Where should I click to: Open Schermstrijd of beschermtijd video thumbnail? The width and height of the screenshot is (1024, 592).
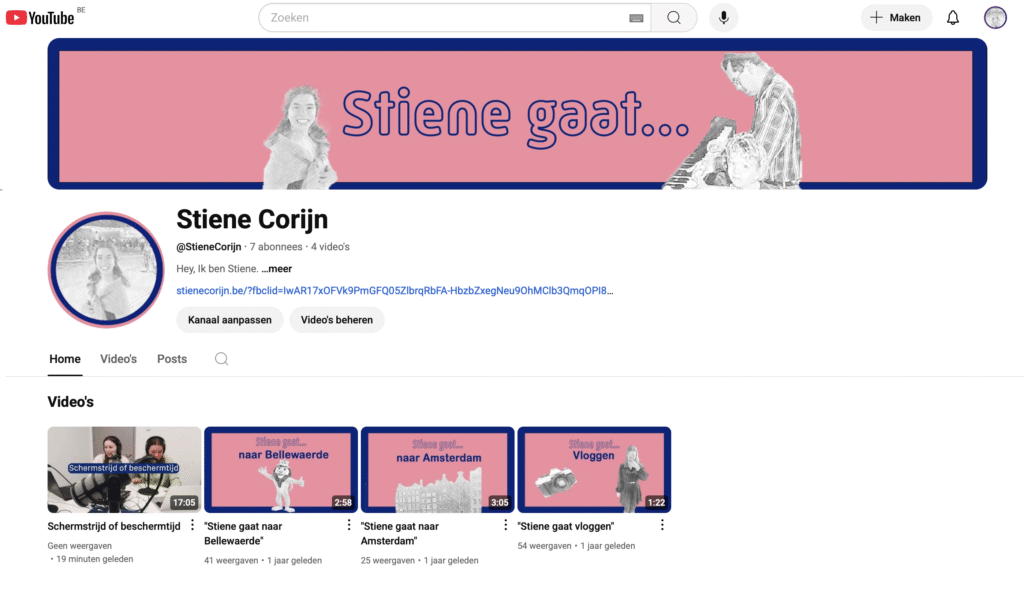pos(124,470)
